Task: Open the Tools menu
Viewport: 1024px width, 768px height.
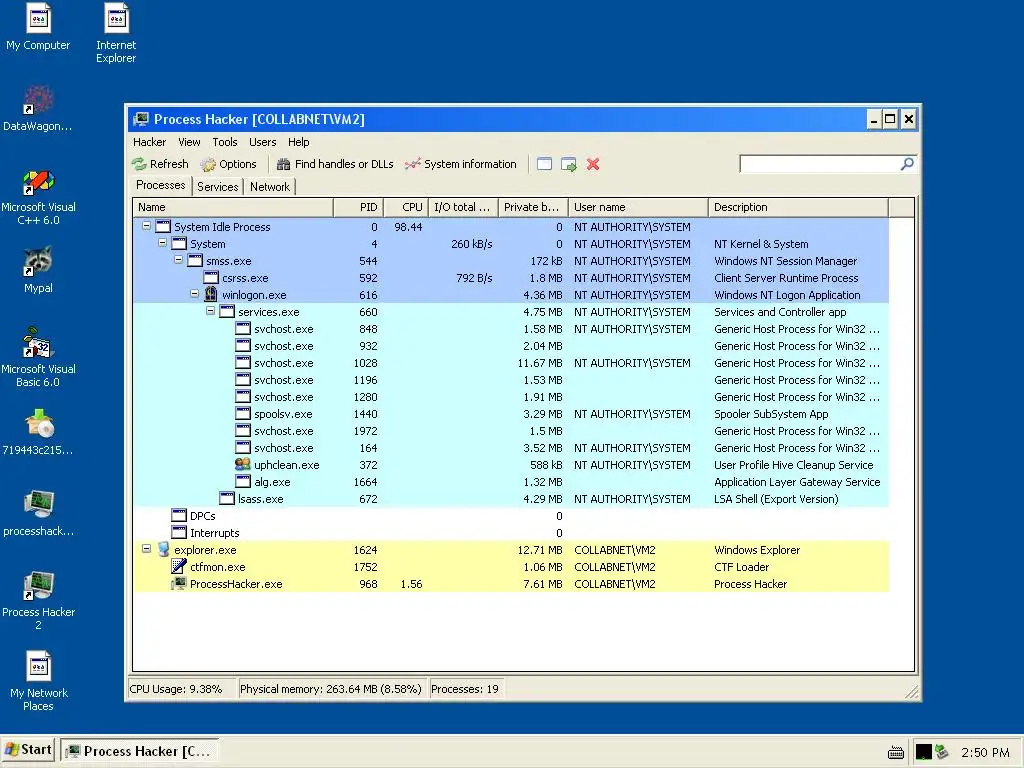Action: [225, 142]
